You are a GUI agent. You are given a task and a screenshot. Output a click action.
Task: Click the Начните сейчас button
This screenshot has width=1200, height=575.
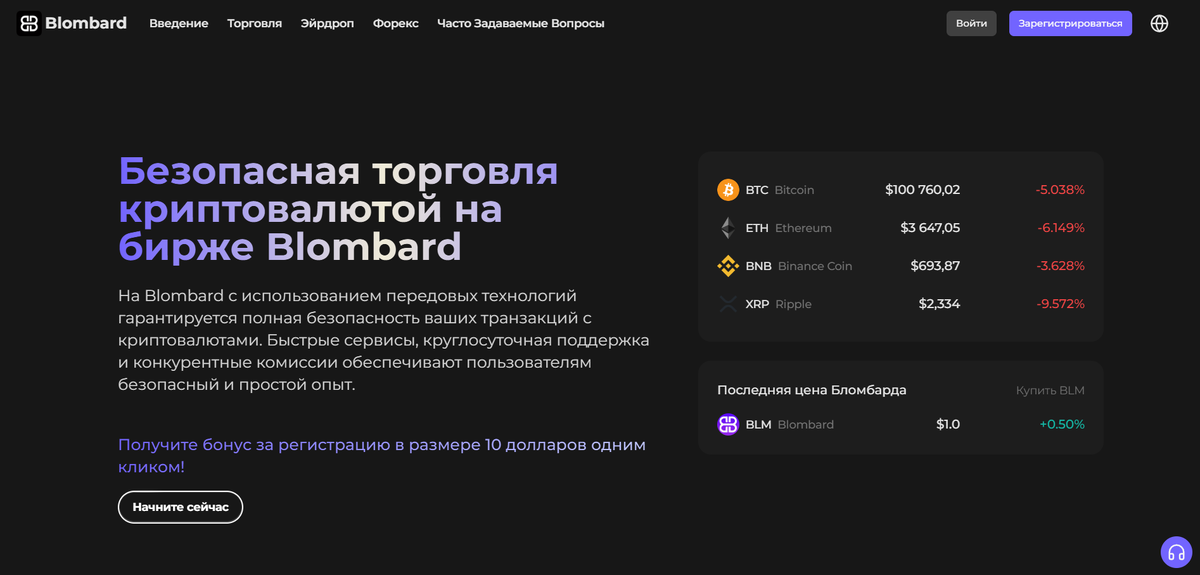coord(180,507)
